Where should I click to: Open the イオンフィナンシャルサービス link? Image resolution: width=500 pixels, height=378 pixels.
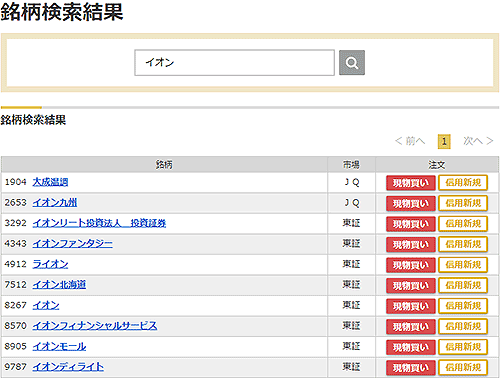click(95, 326)
